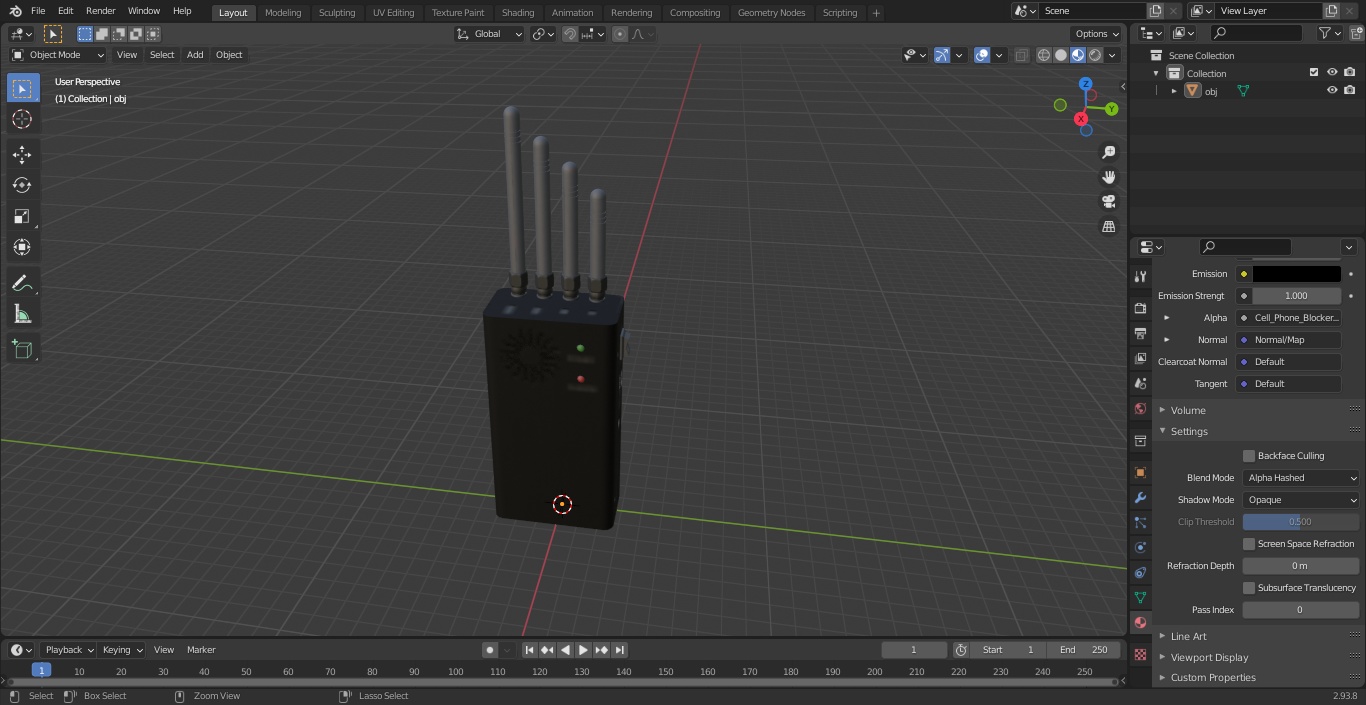Play the animation forward
1366x705 pixels.
(583, 650)
